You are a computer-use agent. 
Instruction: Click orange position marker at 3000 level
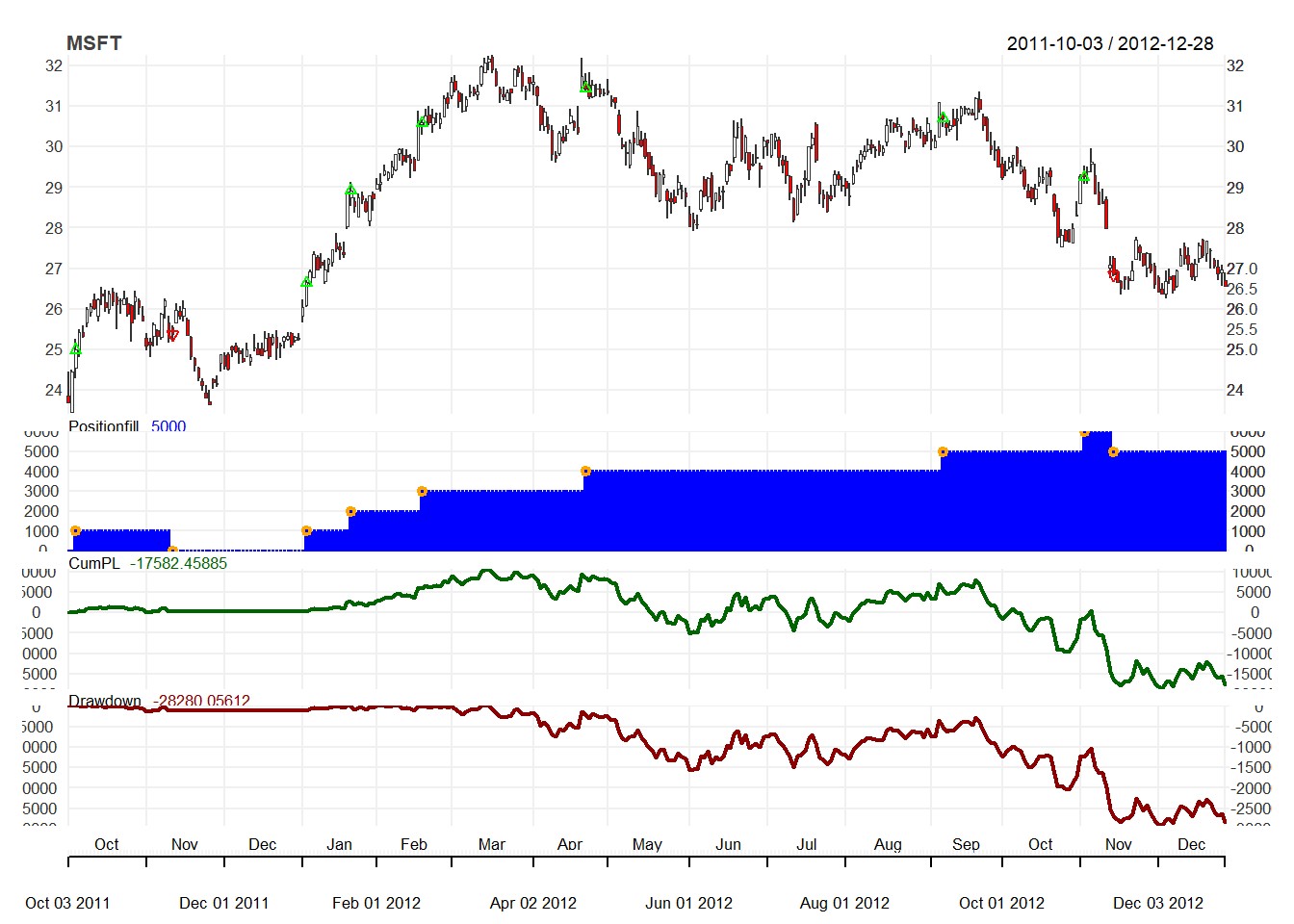pyautogui.click(x=422, y=492)
